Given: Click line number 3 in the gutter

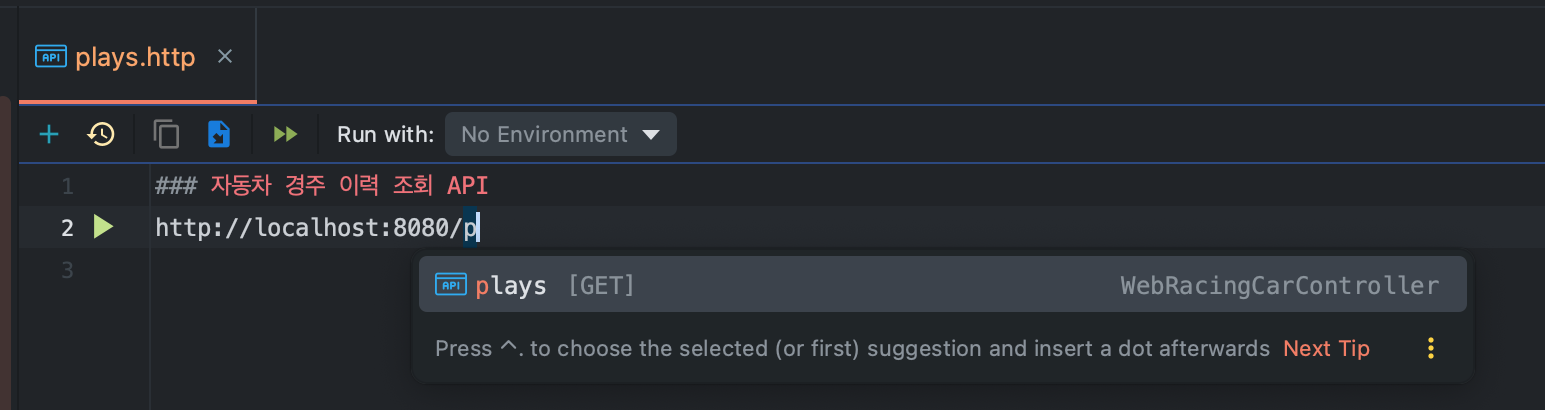Looking at the screenshot, I should 67,270.
